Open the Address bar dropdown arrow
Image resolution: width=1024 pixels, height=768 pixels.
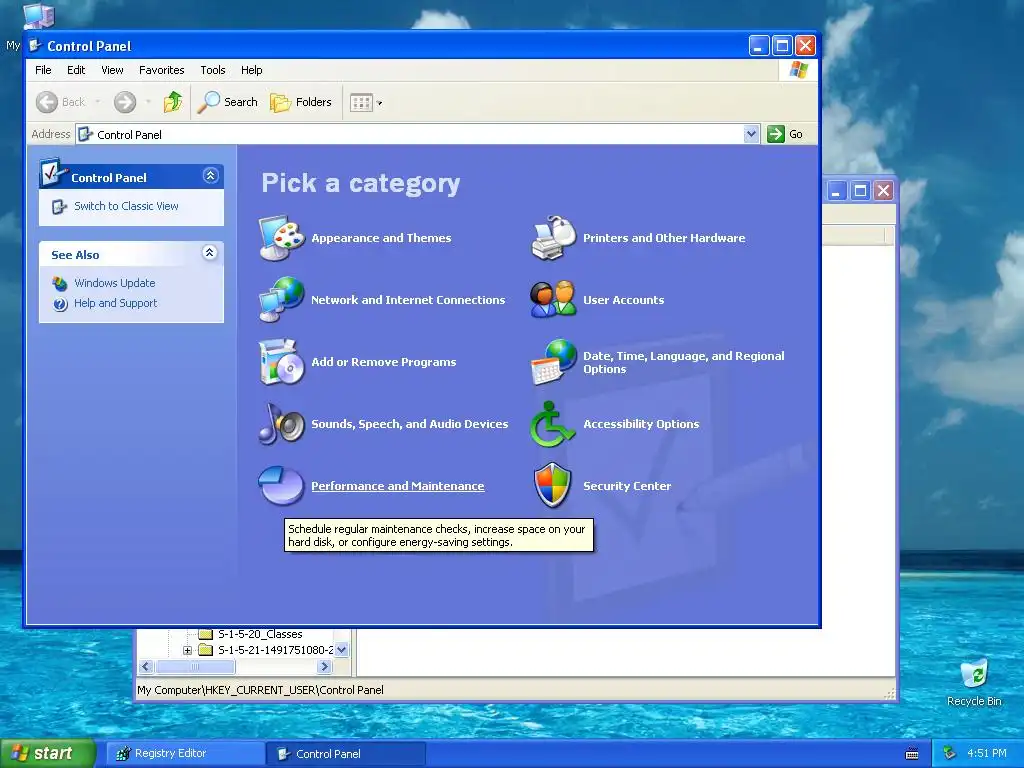pyautogui.click(x=751, y=134)
